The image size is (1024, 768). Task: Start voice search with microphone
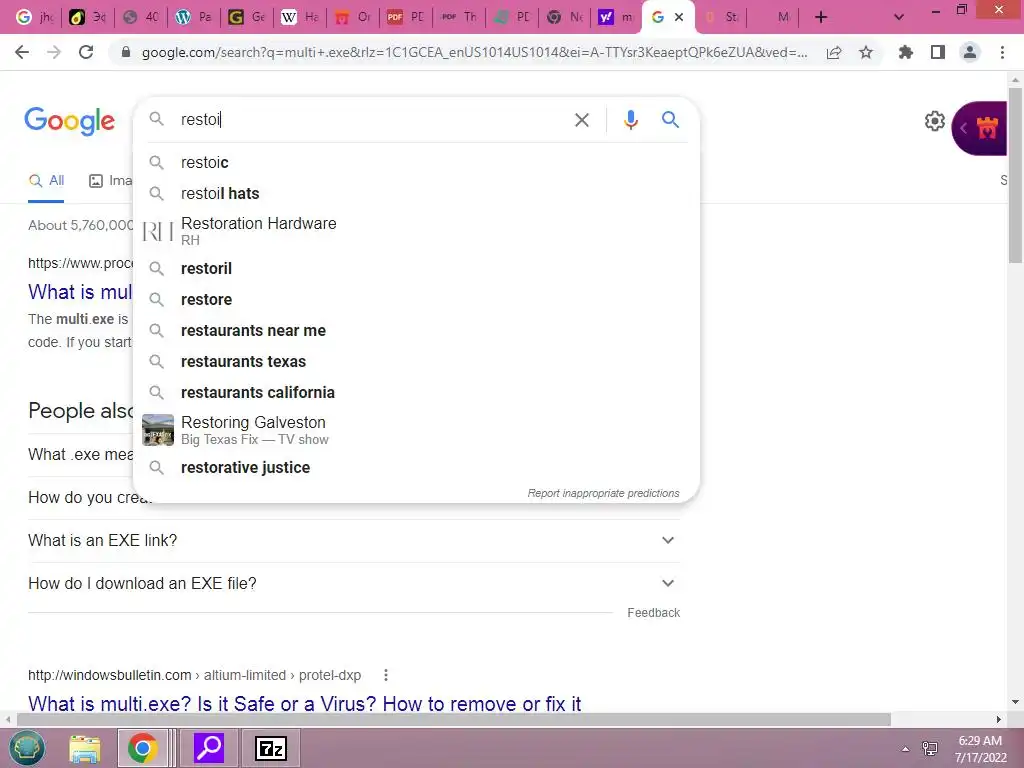click(x=630, y=120)
